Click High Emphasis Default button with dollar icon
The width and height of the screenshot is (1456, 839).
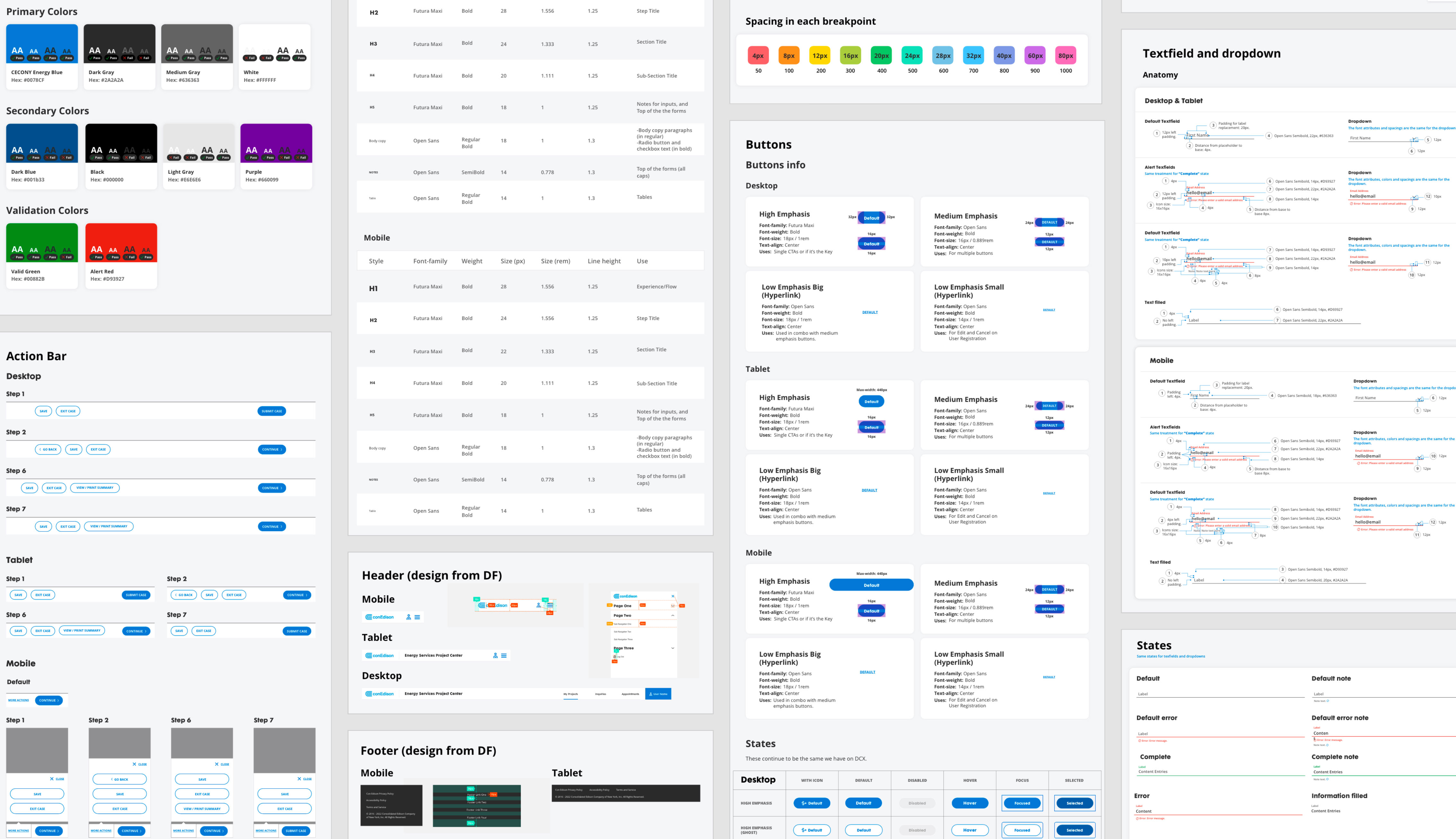click(x=811, y=803)
